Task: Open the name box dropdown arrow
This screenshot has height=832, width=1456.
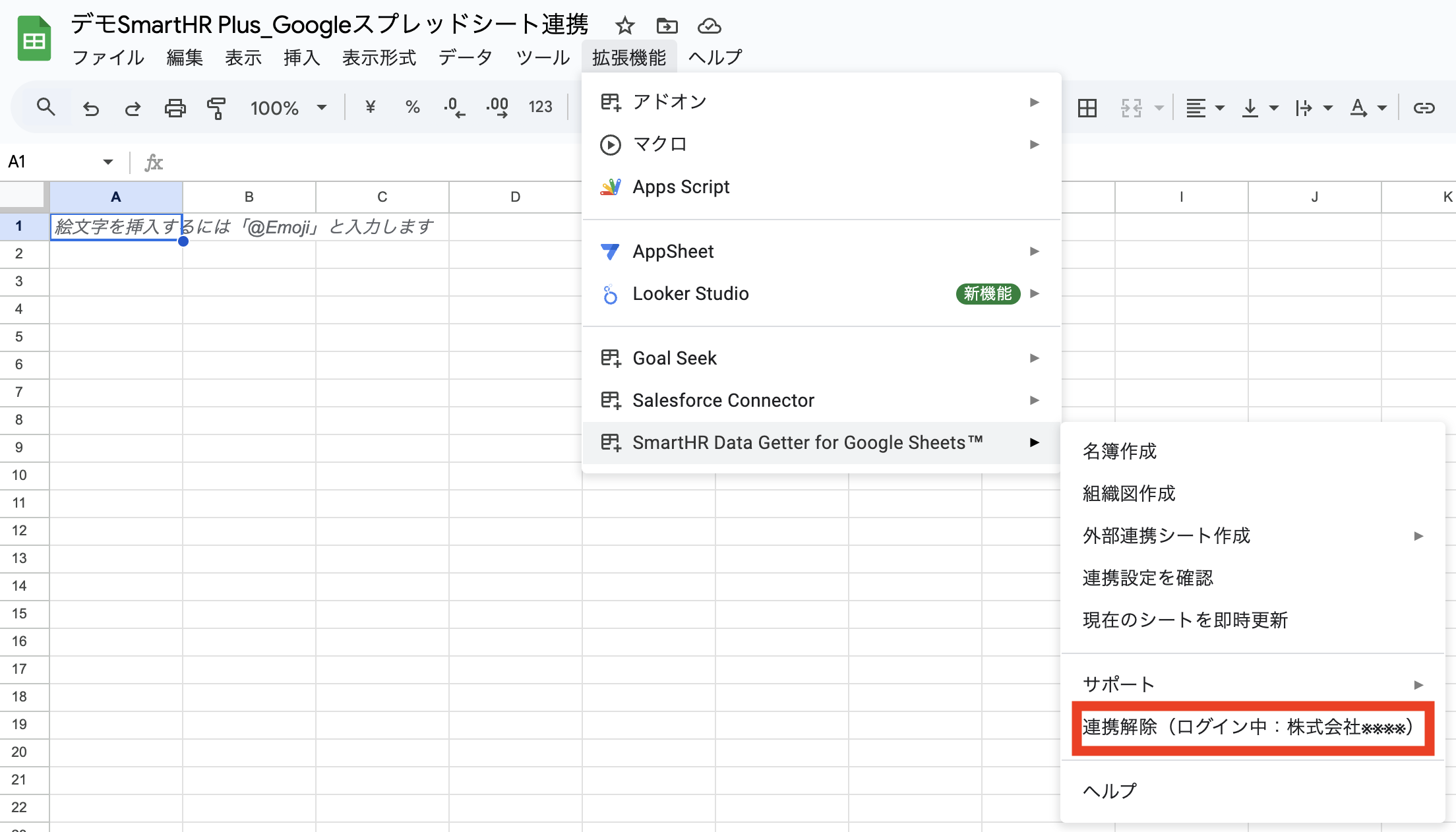Action: pyautogui.click(x=107, y=162)
